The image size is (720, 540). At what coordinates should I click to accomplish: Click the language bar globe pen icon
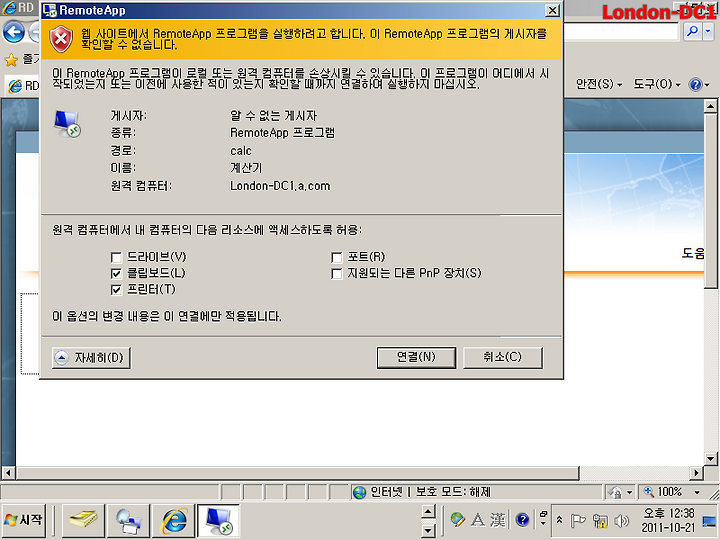tap(458, 520)
